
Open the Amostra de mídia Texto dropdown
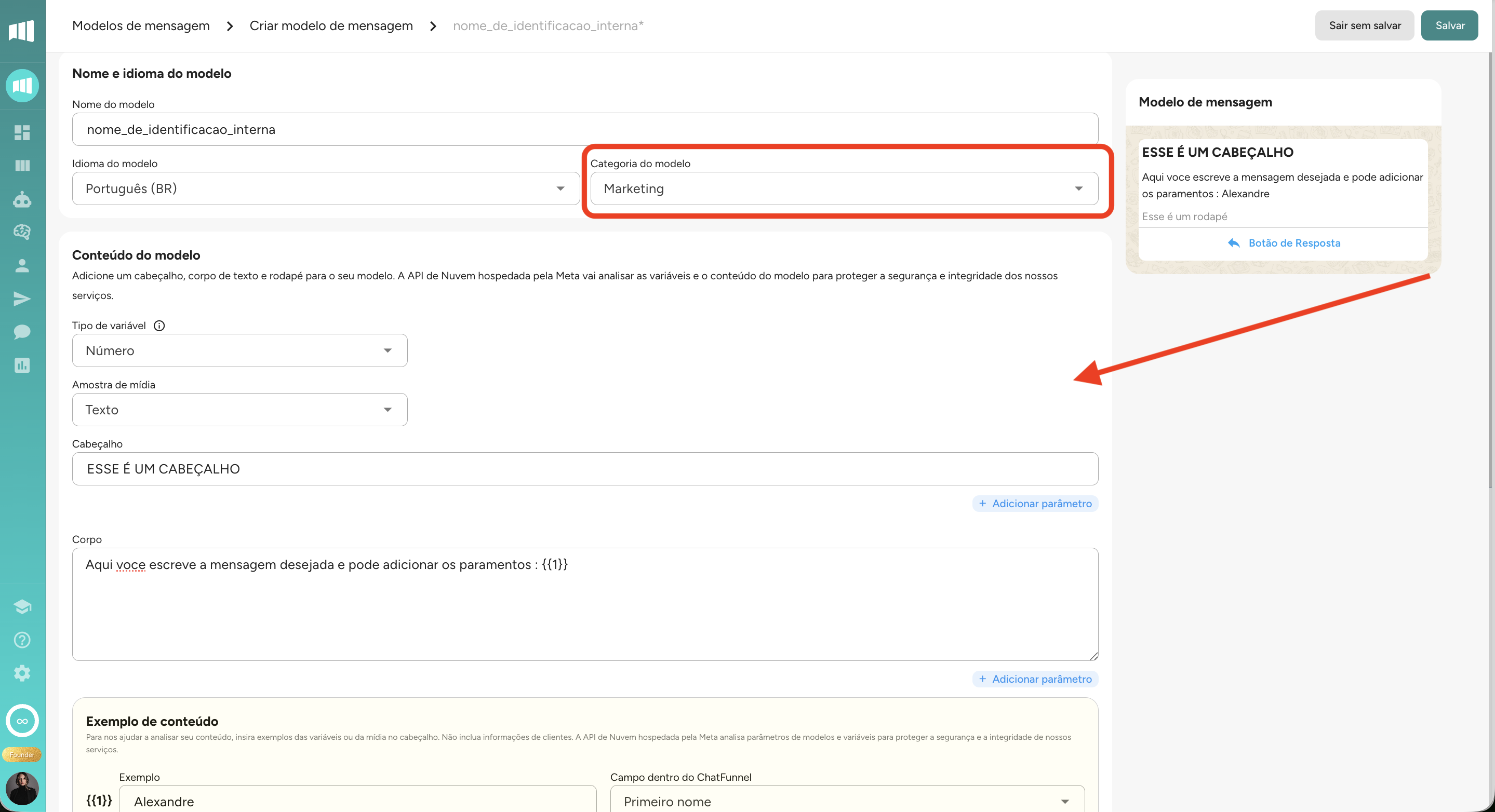[239, 410]
